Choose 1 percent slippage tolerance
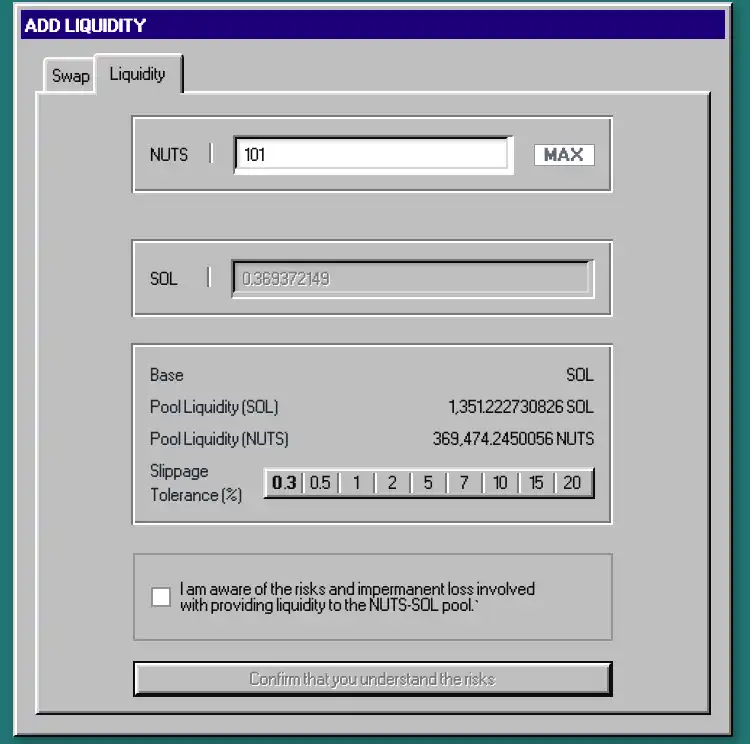750x744 pixels. [x=356, y=483]
